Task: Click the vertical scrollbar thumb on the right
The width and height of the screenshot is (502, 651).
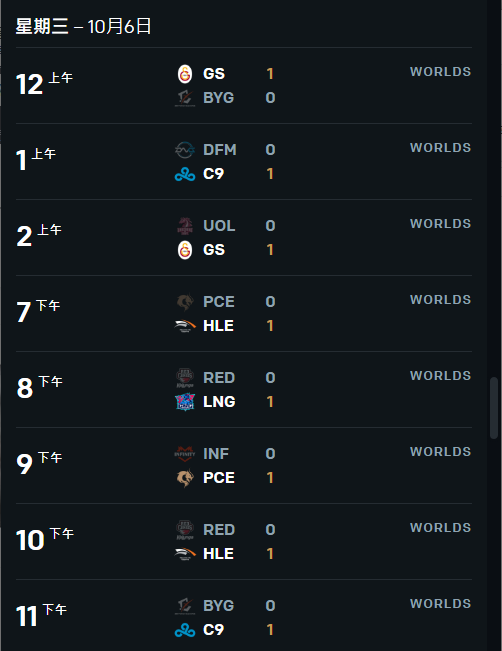Action: [x=494, y=408]
